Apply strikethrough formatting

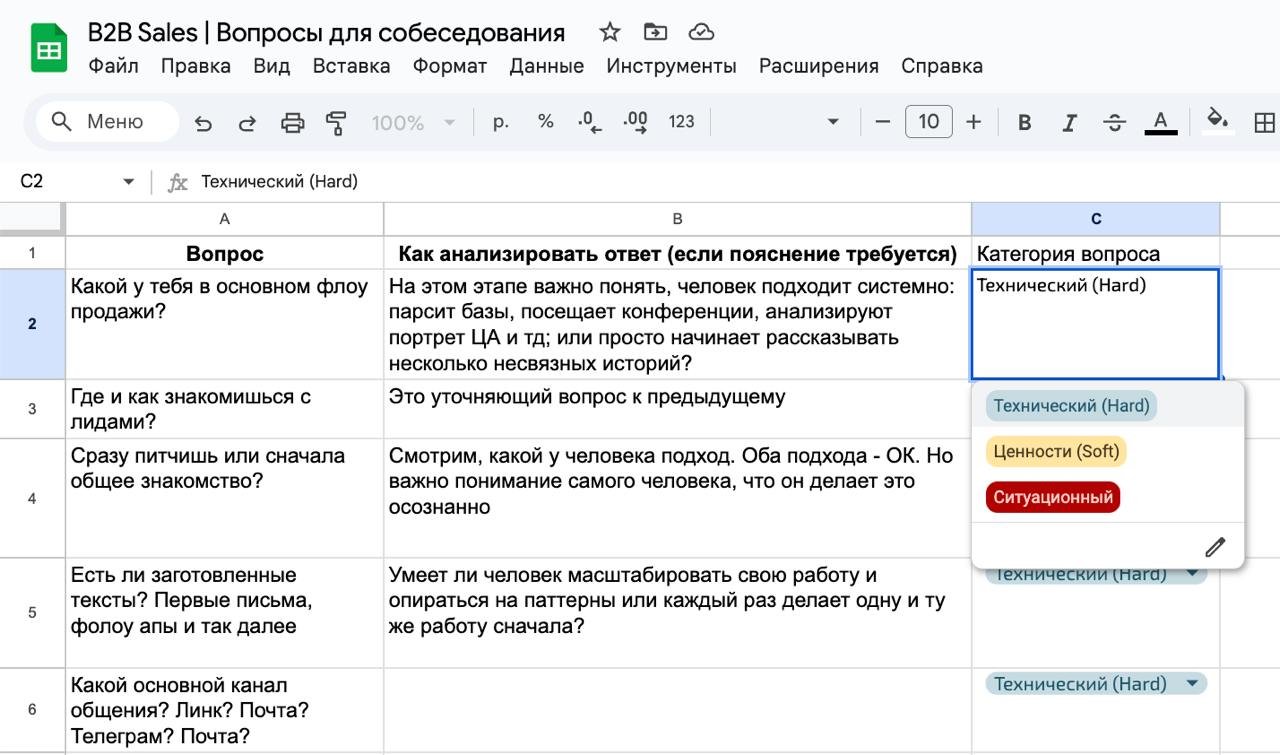click(x=1114, y=122)
